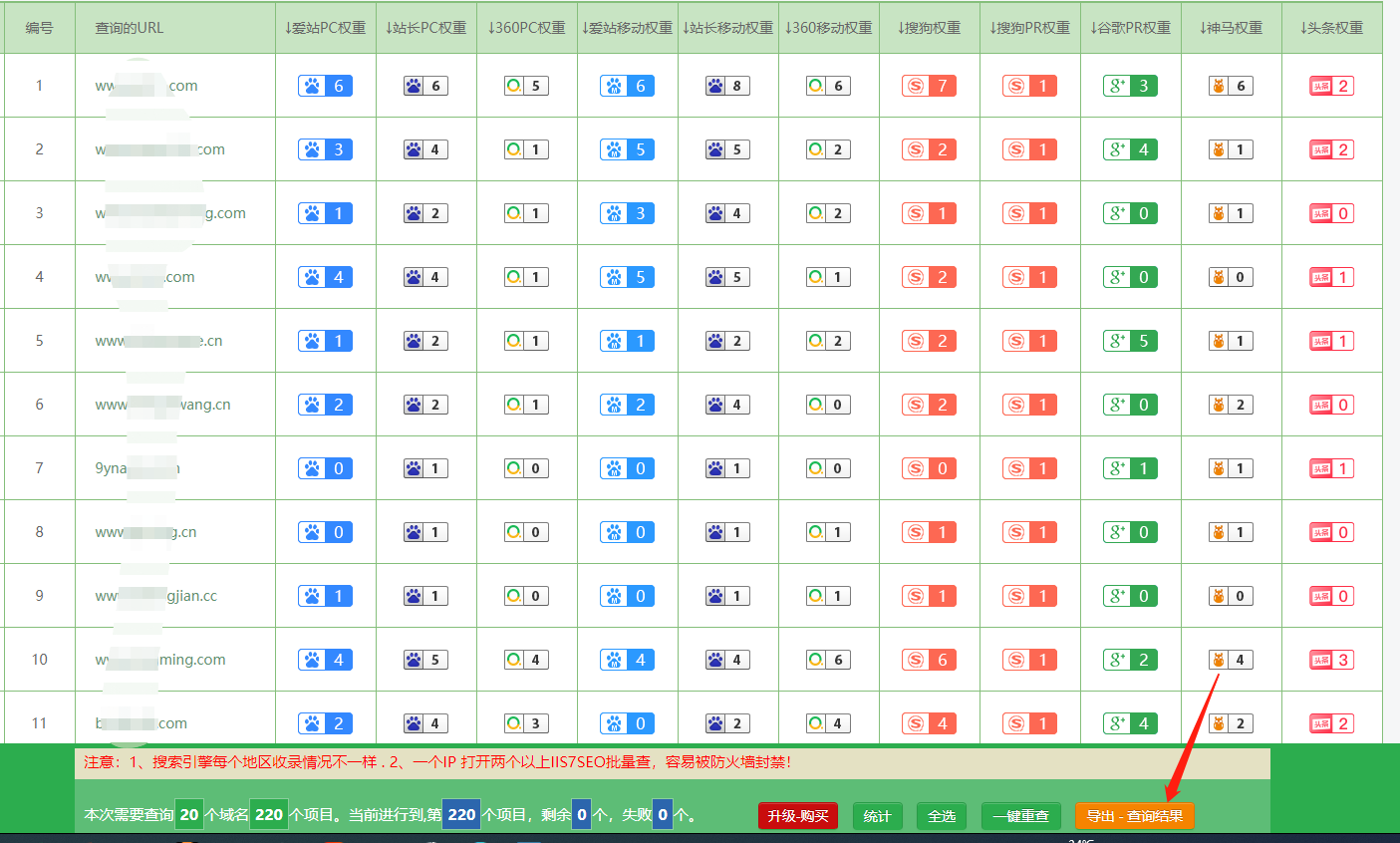
Task: Select all rows with 全选 button
Action: pos(942,816)
